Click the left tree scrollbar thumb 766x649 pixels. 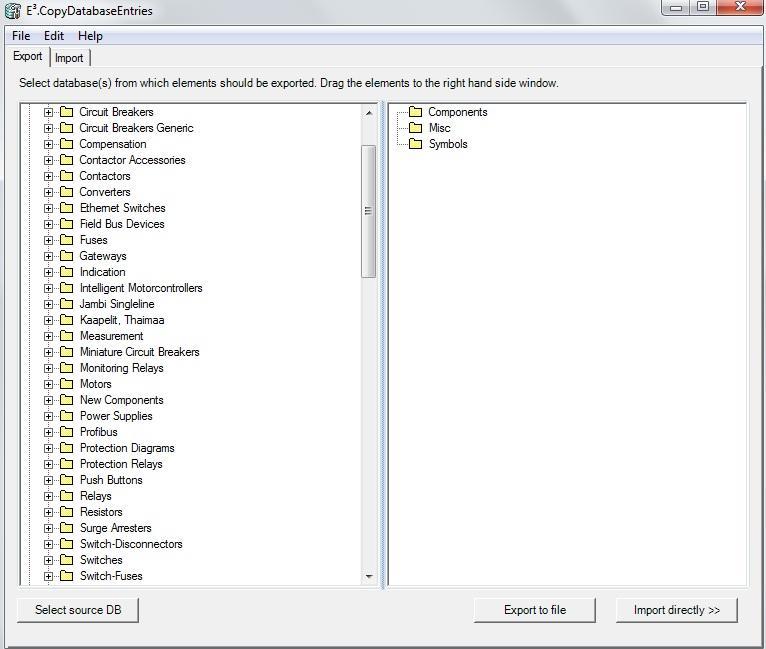click(368, 211)
